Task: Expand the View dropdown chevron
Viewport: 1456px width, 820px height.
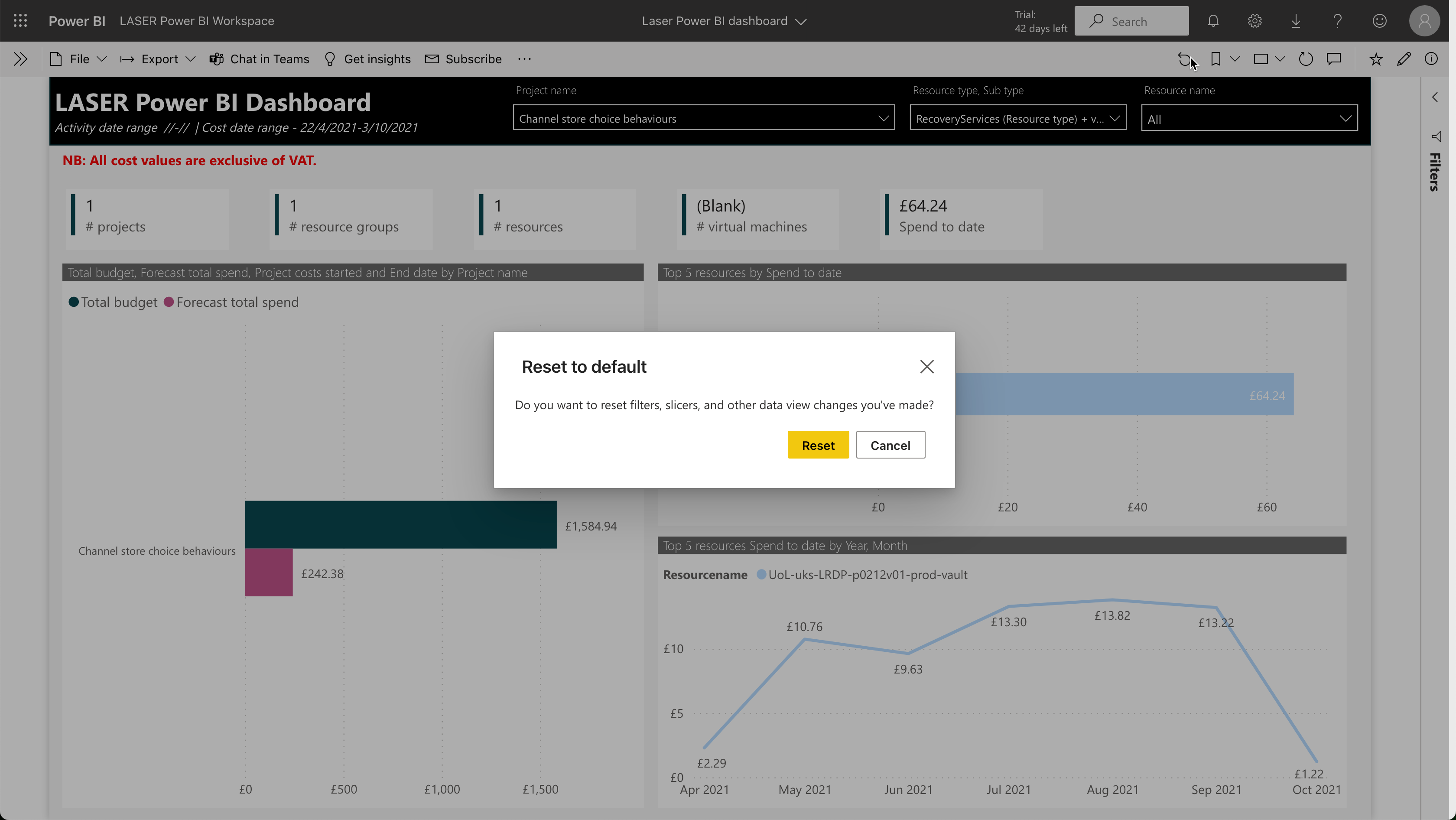Action: 1280,59
